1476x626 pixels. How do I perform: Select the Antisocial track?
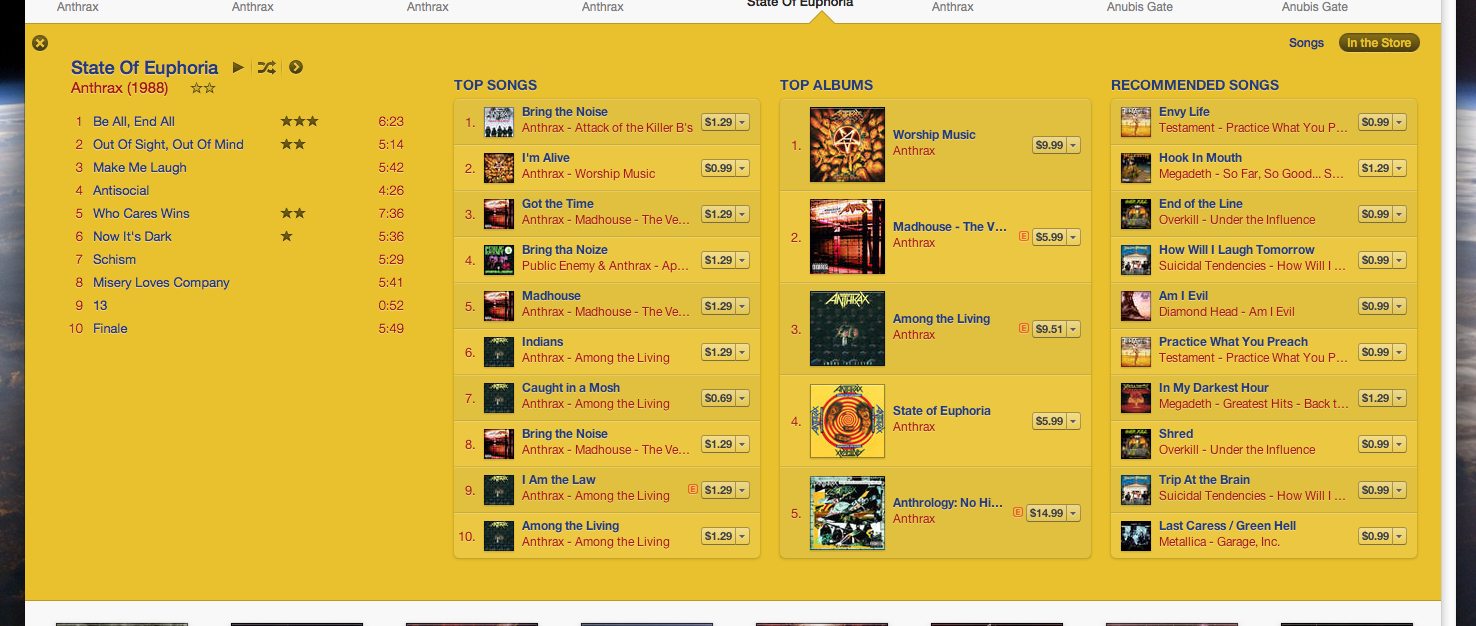(x=121, y=190)
